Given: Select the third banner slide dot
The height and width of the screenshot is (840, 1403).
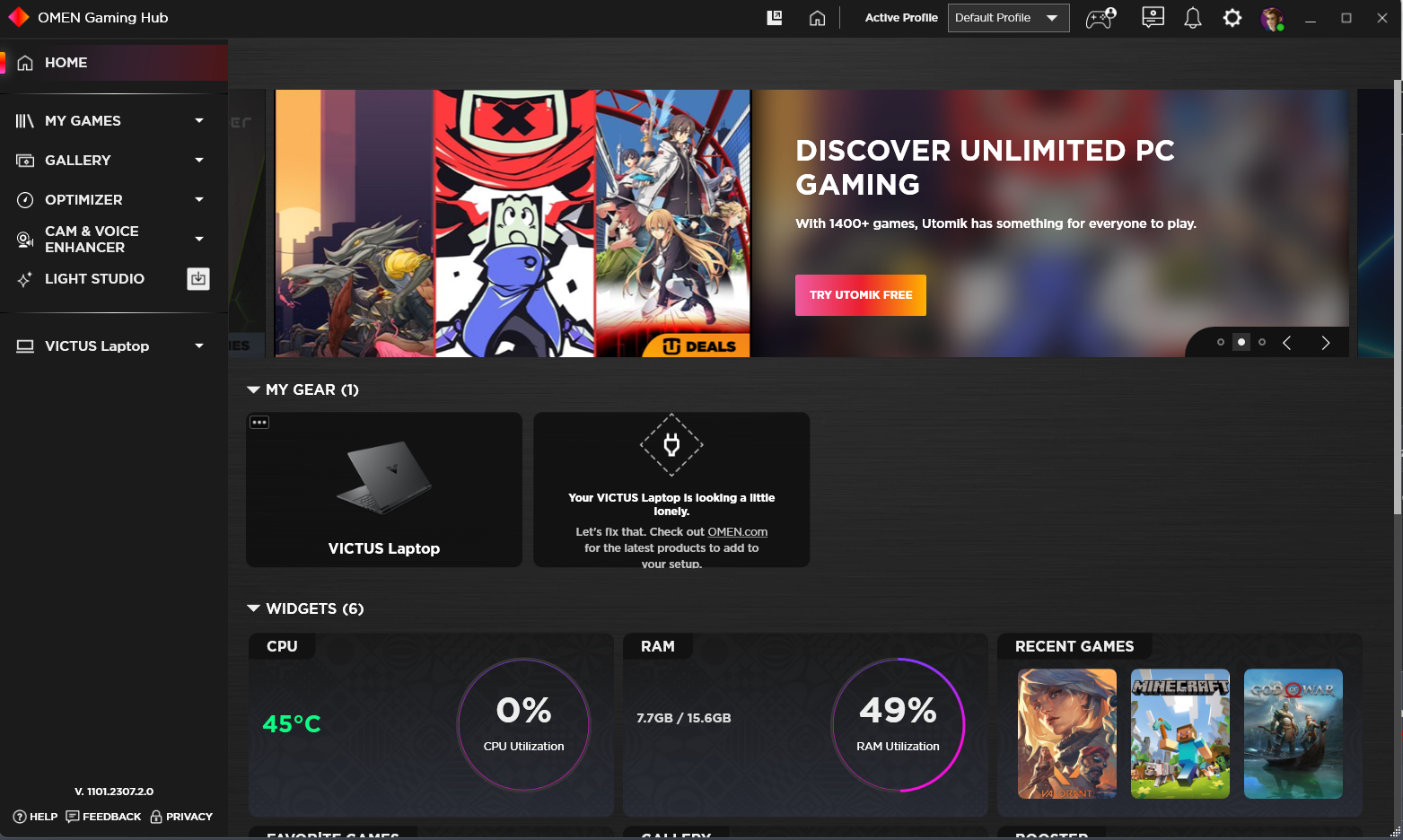Looking at the screenshot, I should tap(1262, 342).
